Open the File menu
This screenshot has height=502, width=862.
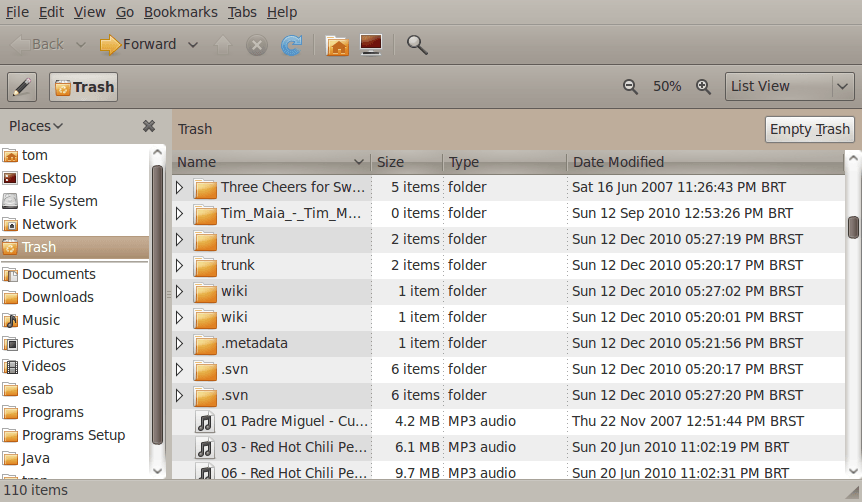point(17,12)
